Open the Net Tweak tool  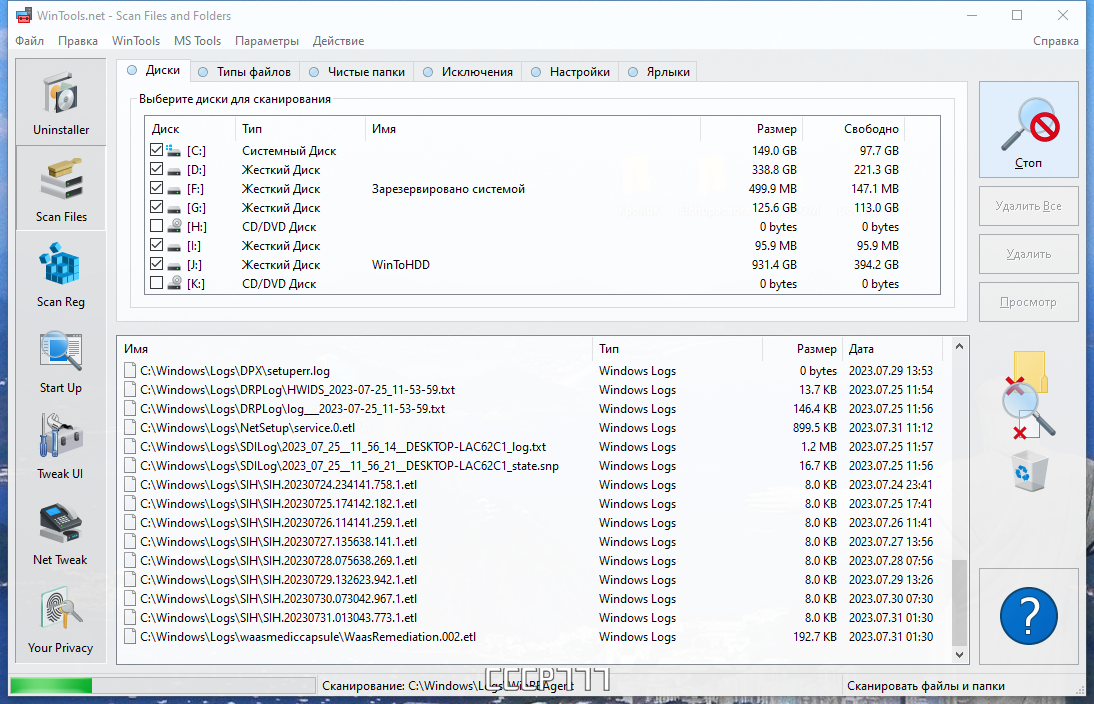coord(61,532)
